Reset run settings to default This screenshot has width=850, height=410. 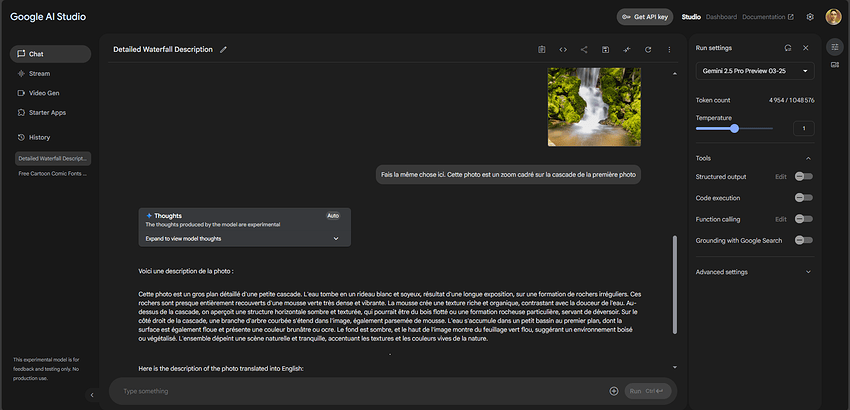tap(785, 47)
